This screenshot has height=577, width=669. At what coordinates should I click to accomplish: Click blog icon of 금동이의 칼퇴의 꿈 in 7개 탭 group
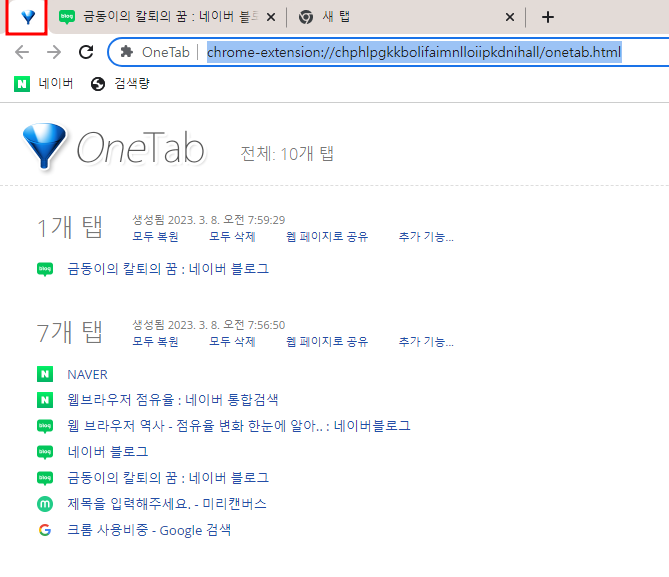[x=45, y=478]
